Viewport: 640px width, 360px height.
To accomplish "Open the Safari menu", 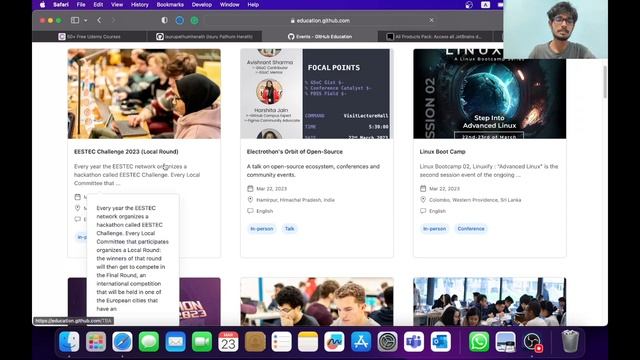I will tap(61, 5).
